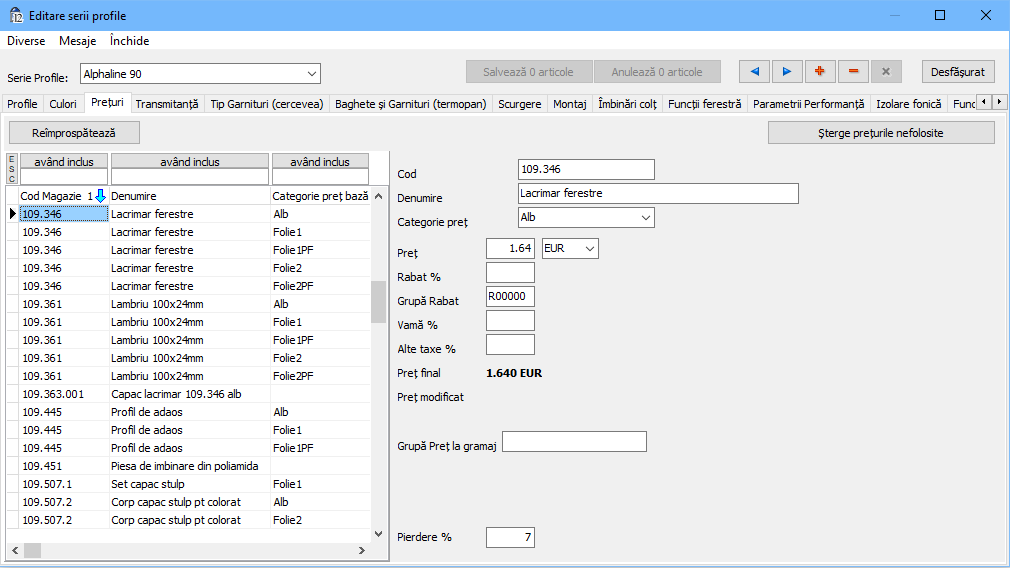Remove record with the minus icon
This screenshot has width=1010, height=568.
point(853,72)
